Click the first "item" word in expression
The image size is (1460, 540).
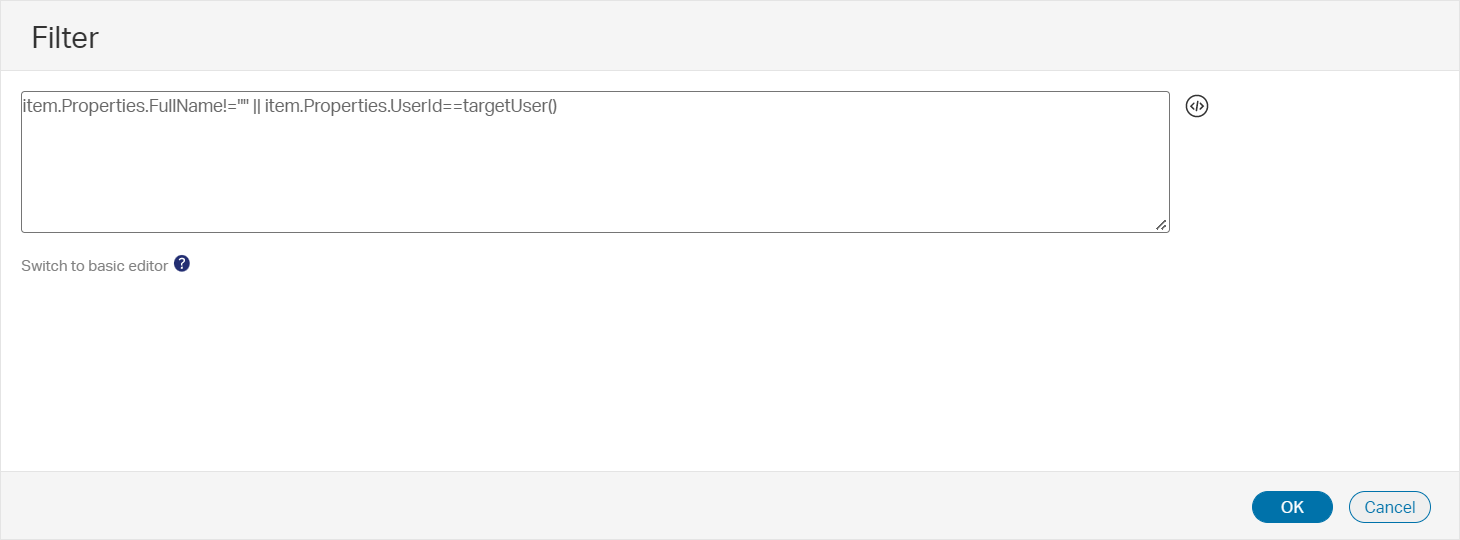[38, 106]
